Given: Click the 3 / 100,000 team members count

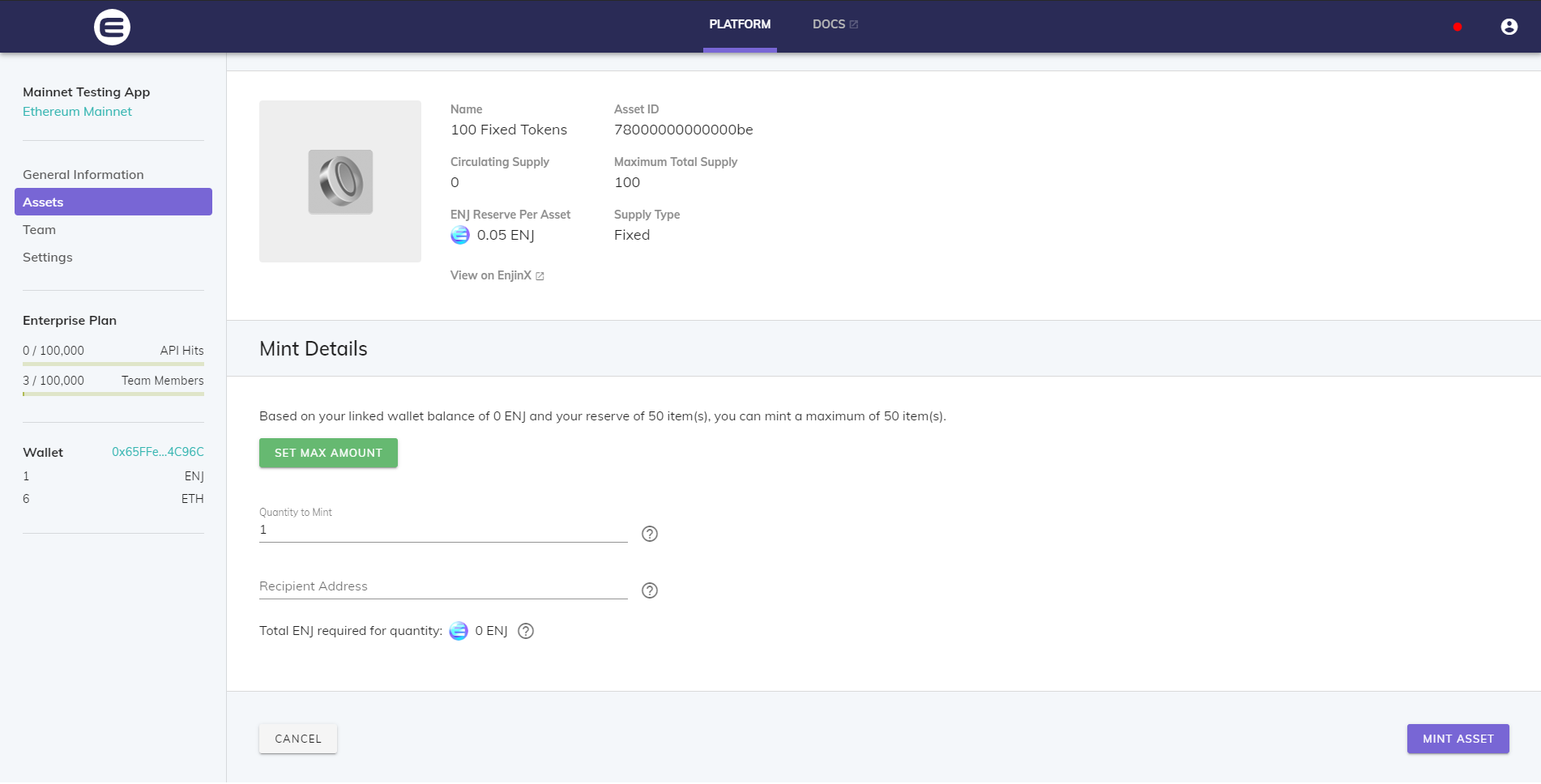Looking at the screenshot, I should 53,381.
